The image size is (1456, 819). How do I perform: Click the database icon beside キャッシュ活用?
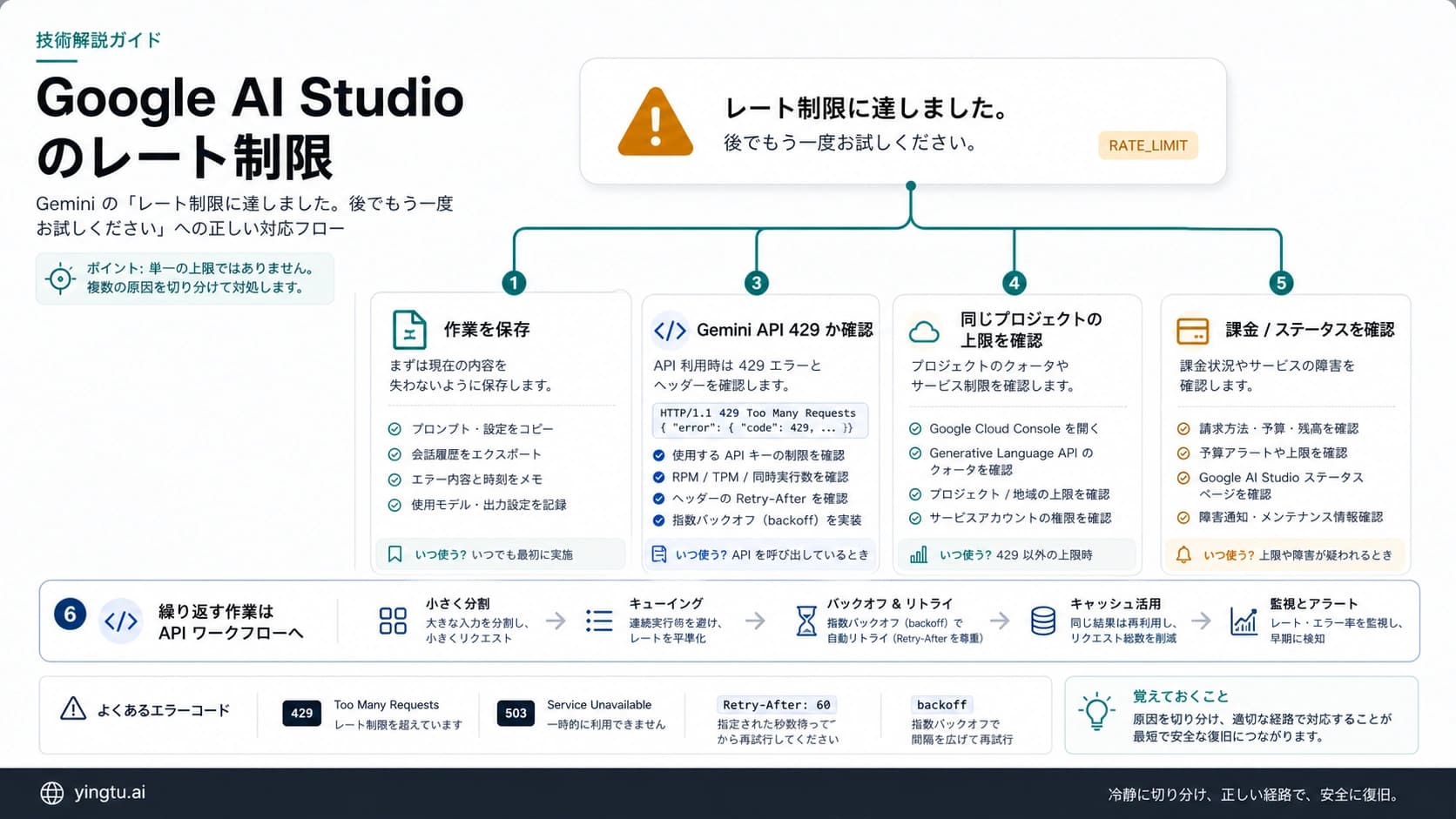[x=1043, y=621]
